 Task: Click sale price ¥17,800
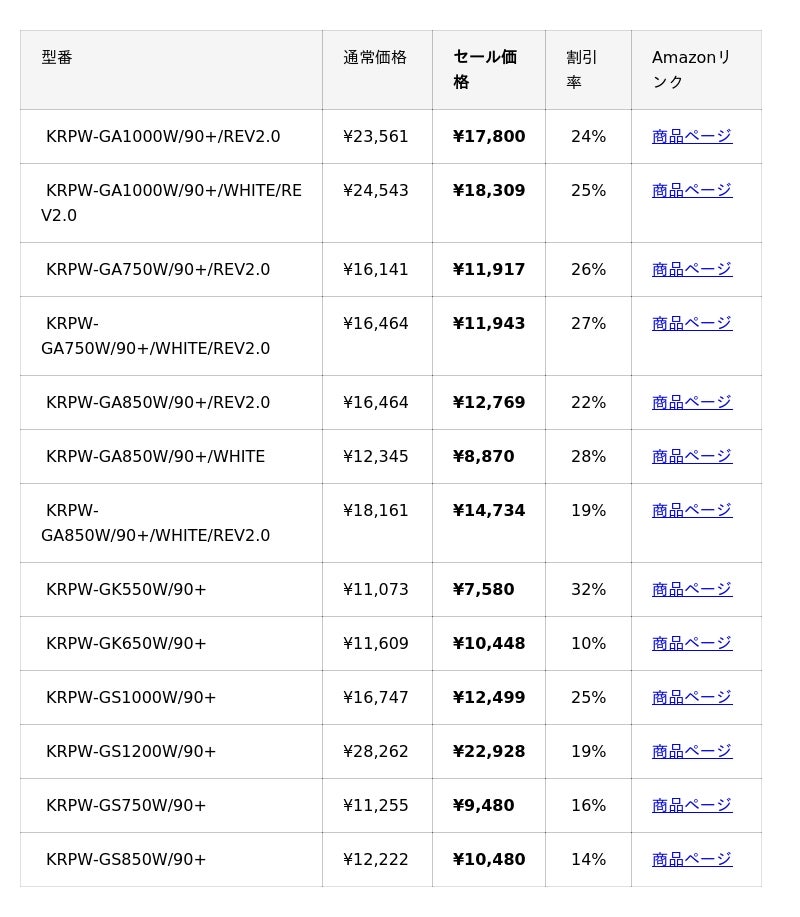[x=489, y=136]
